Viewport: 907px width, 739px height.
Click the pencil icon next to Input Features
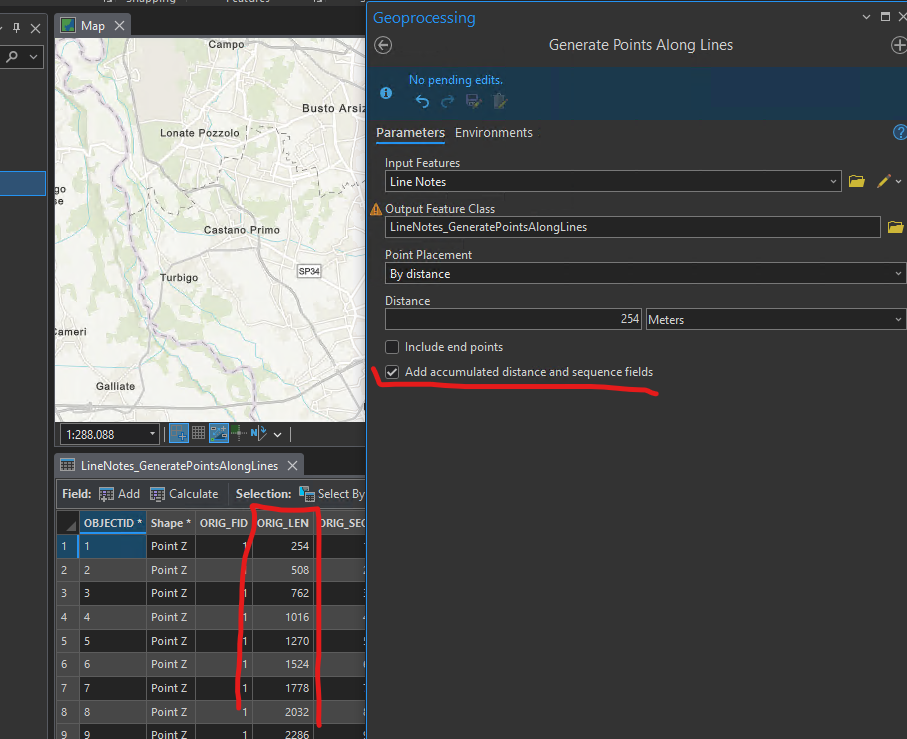[x=883, y=182]
